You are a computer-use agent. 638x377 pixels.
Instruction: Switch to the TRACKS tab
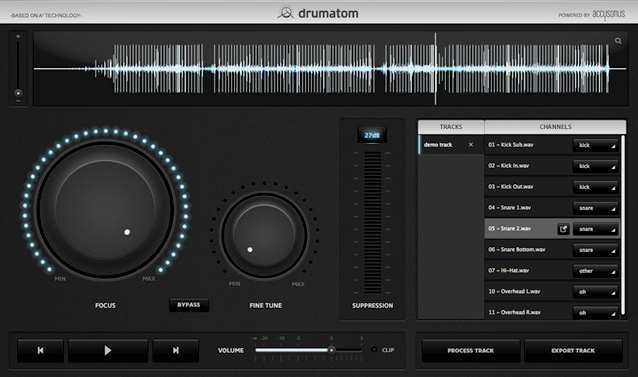(451, 127)
